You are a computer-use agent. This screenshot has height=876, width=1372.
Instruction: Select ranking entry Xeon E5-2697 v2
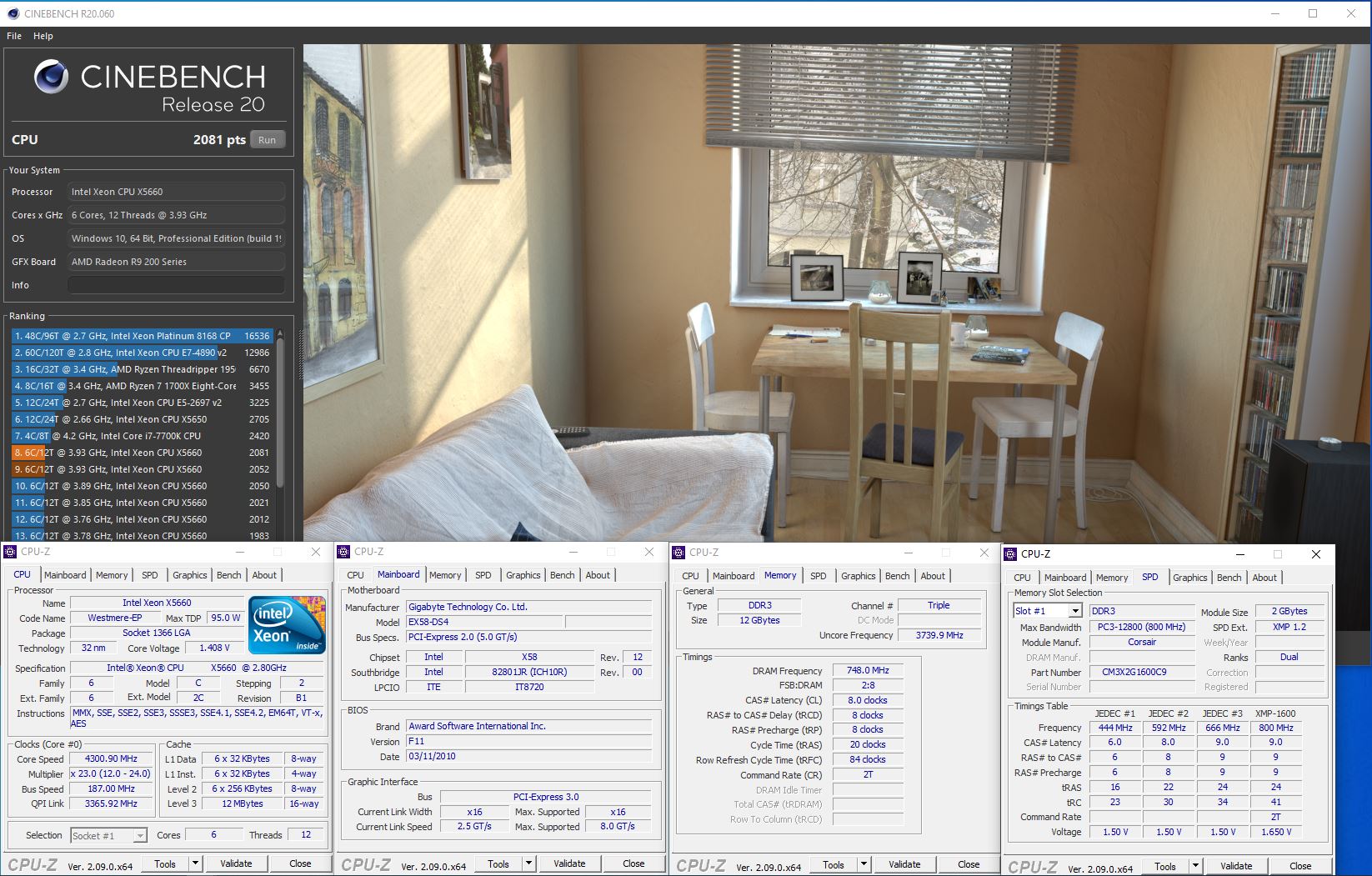(142, 403)
